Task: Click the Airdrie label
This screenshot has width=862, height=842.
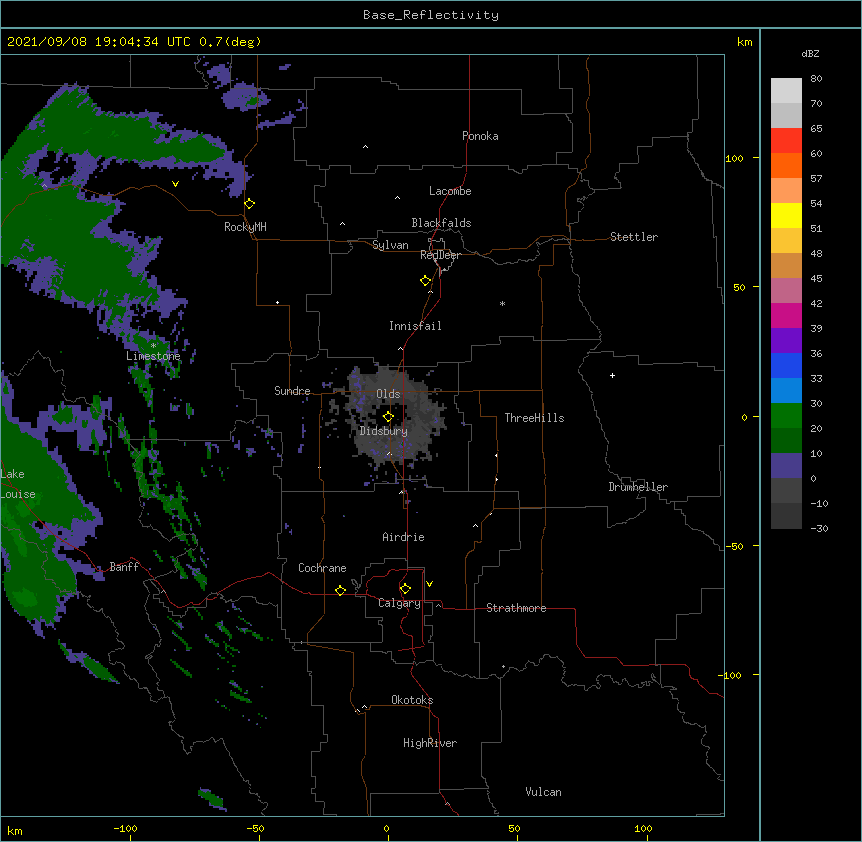Action: [x=404, y=537]
